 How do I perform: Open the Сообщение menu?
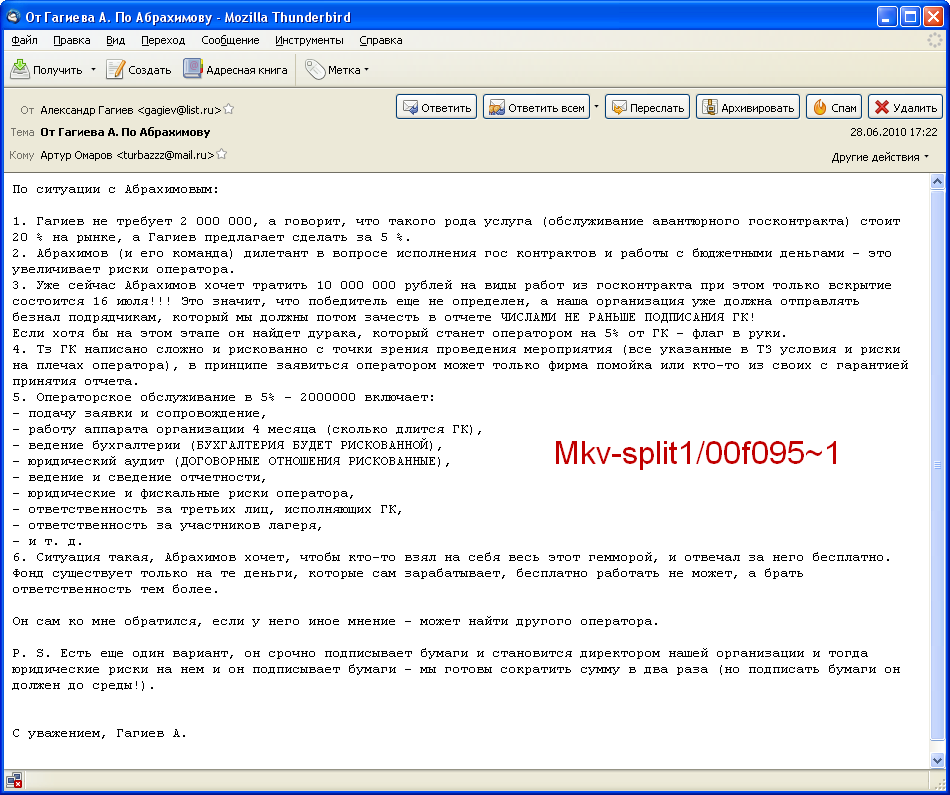tap(230, 40)
